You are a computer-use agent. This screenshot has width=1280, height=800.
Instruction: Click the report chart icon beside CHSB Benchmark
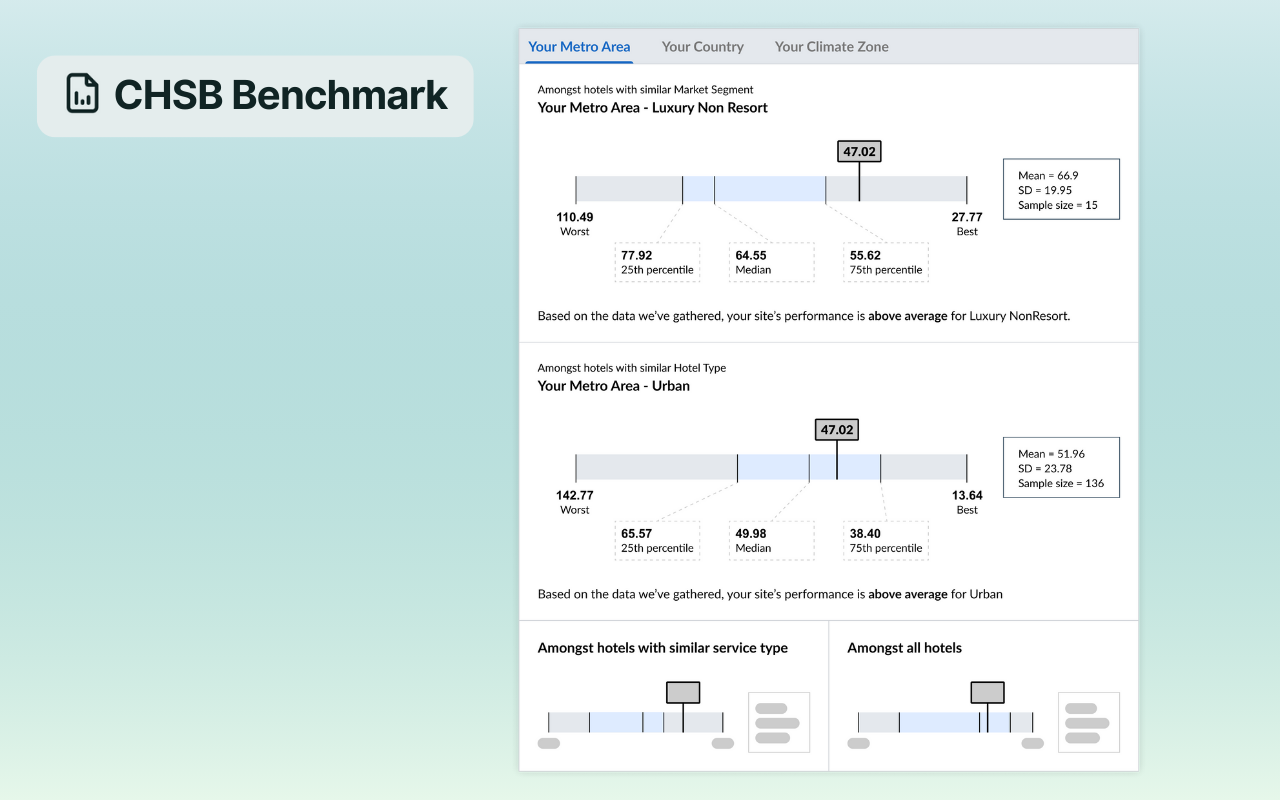pyautogui.click(x=83, y=93)
